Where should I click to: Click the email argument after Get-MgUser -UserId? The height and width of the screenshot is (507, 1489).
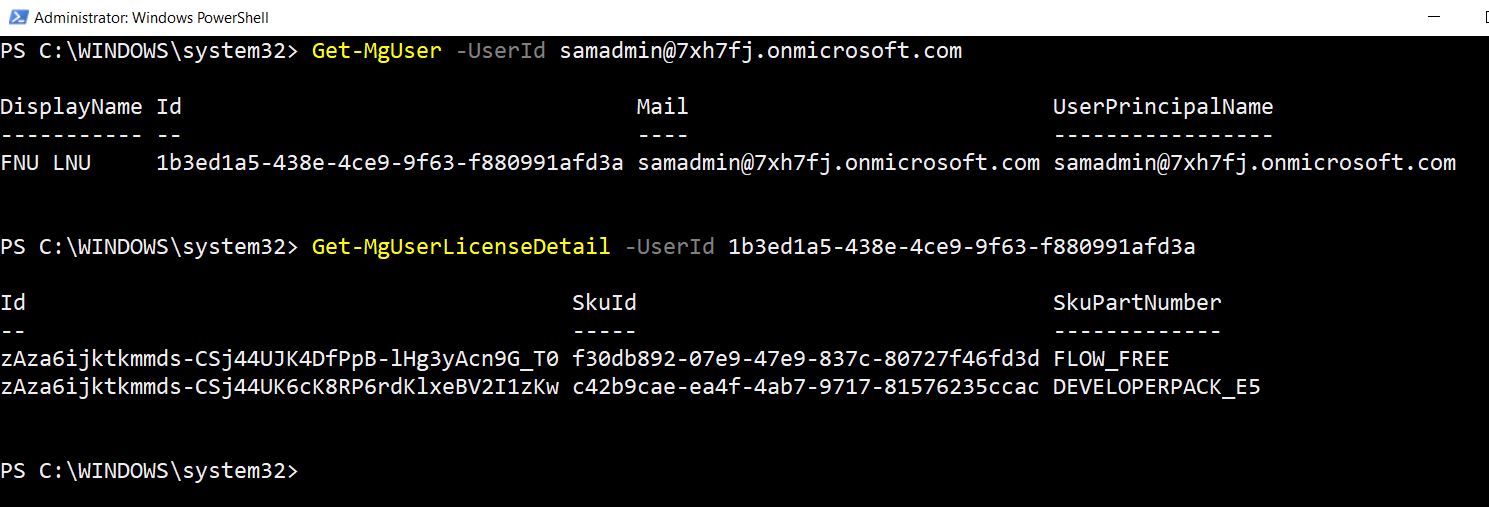761,51
